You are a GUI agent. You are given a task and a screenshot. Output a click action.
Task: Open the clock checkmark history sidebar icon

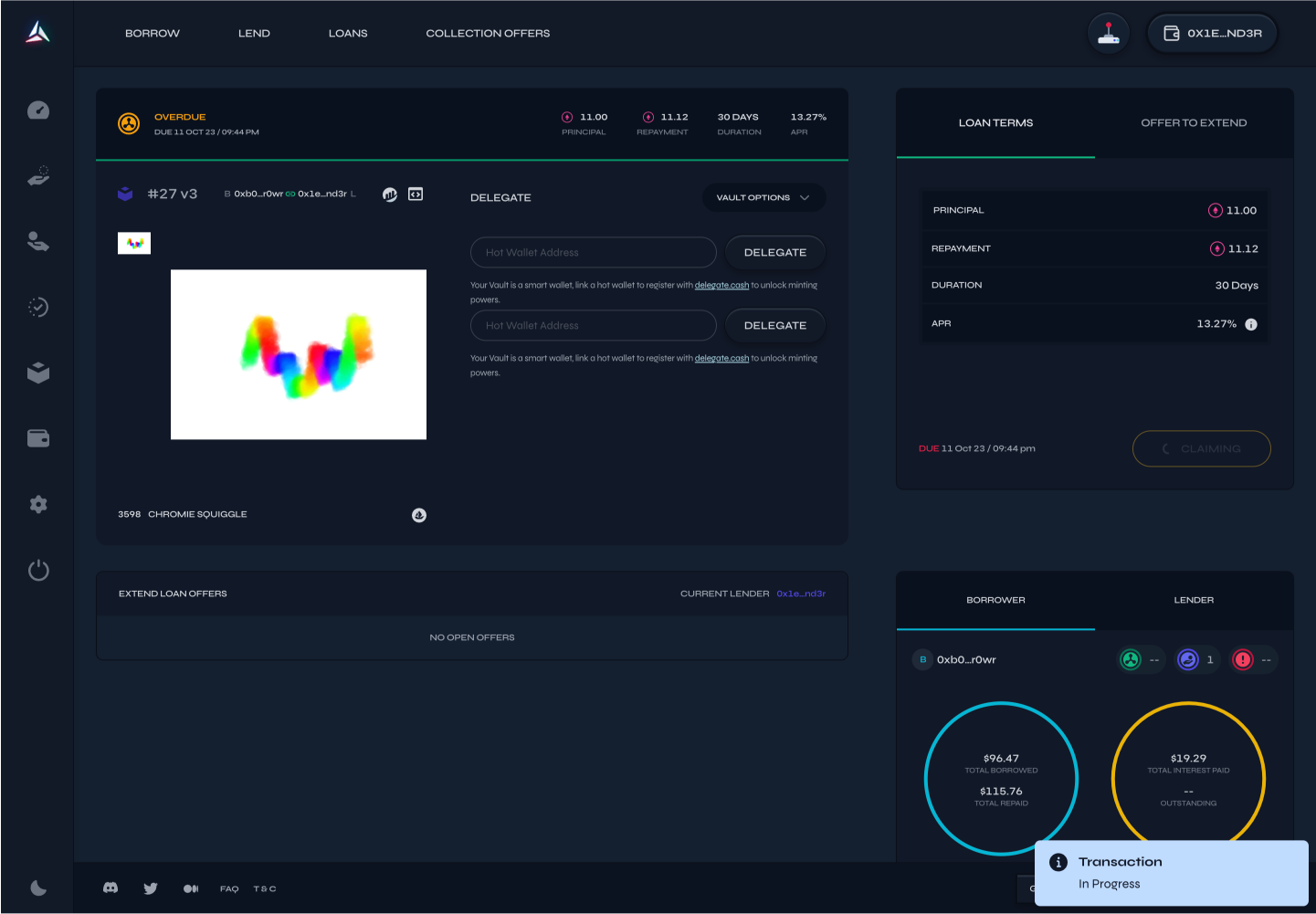38,307
